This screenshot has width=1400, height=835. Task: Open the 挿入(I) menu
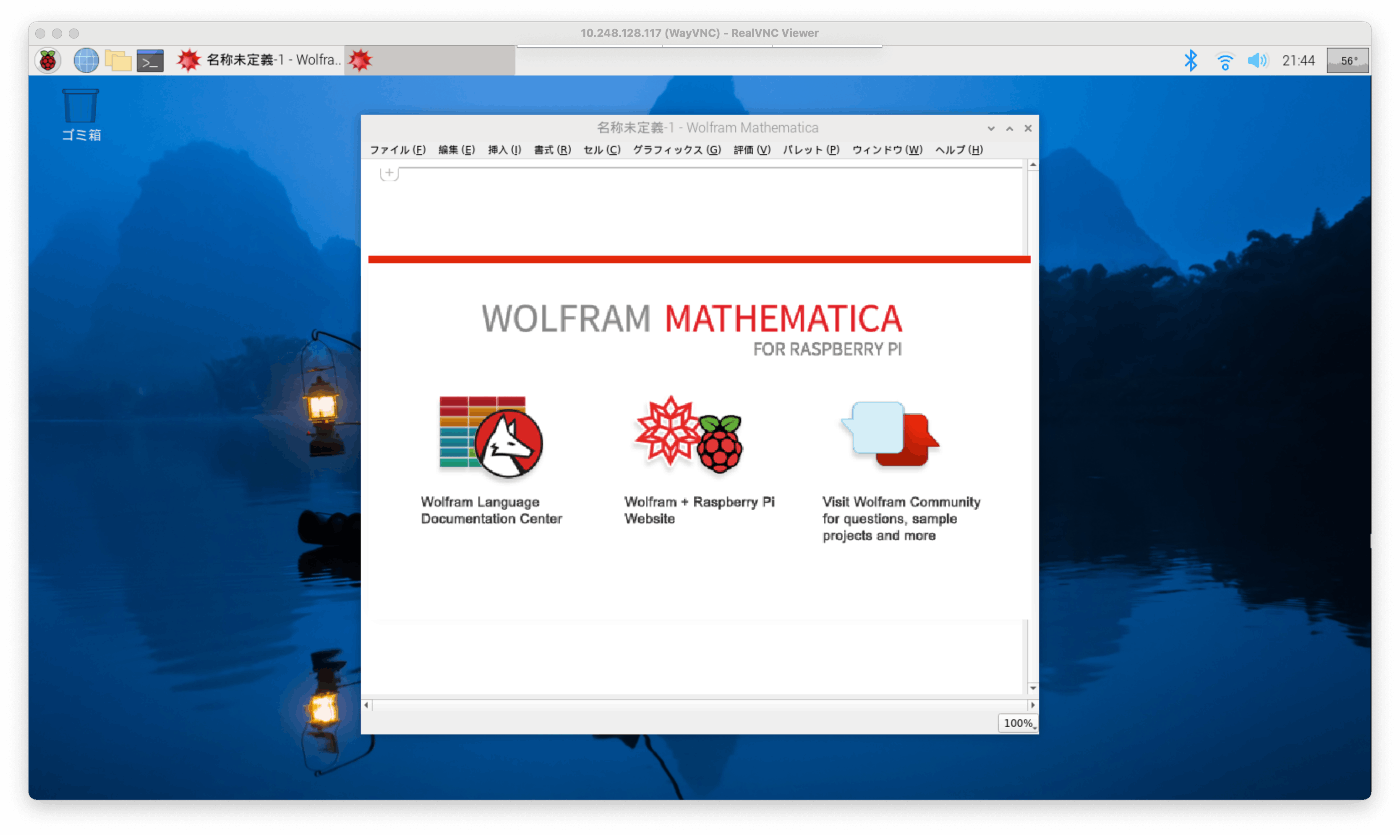[504, 150]
